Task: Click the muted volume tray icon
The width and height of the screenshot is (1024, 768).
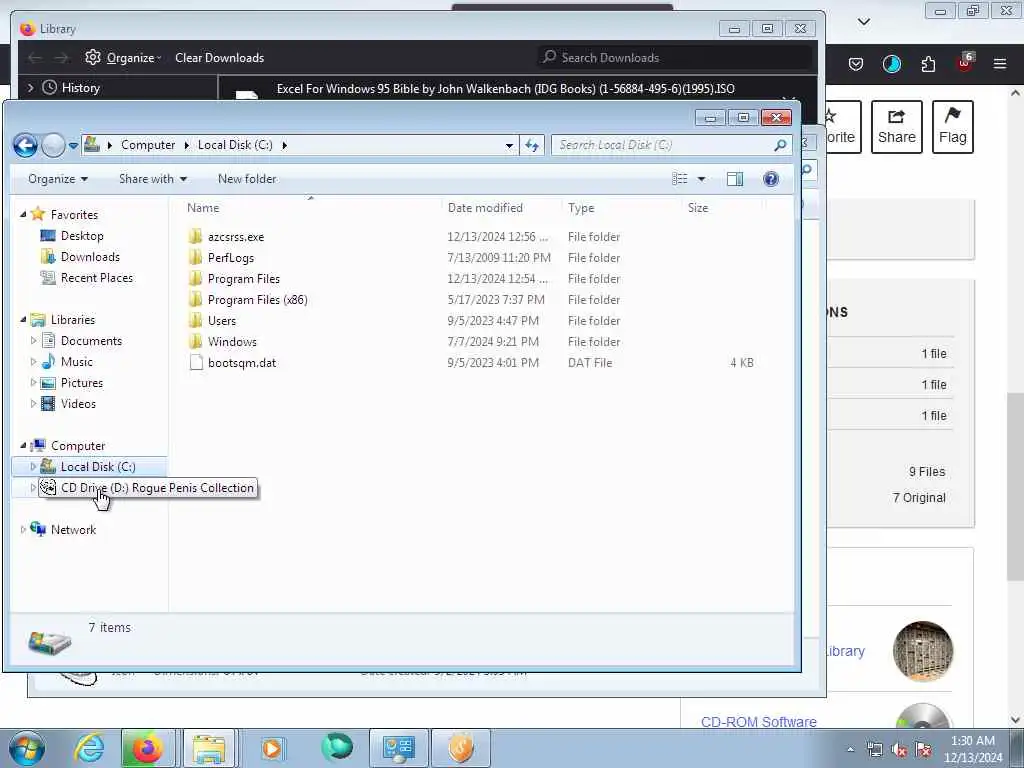Action: click(x=899, y=750)
